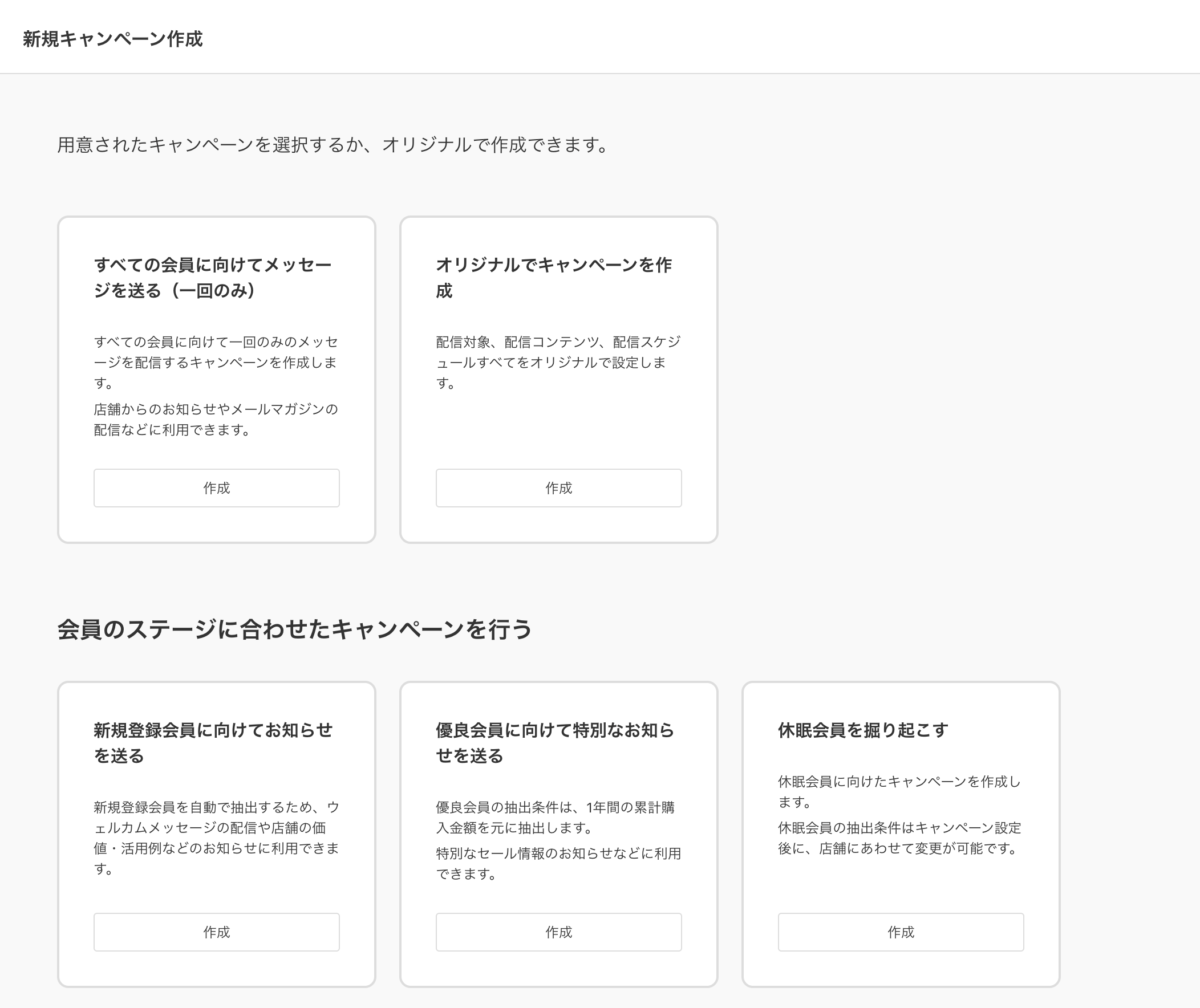Click 作成 in the オリジナルでキャンペーン card
Screen dimensions: 1200x1008
tap(558, 488)
